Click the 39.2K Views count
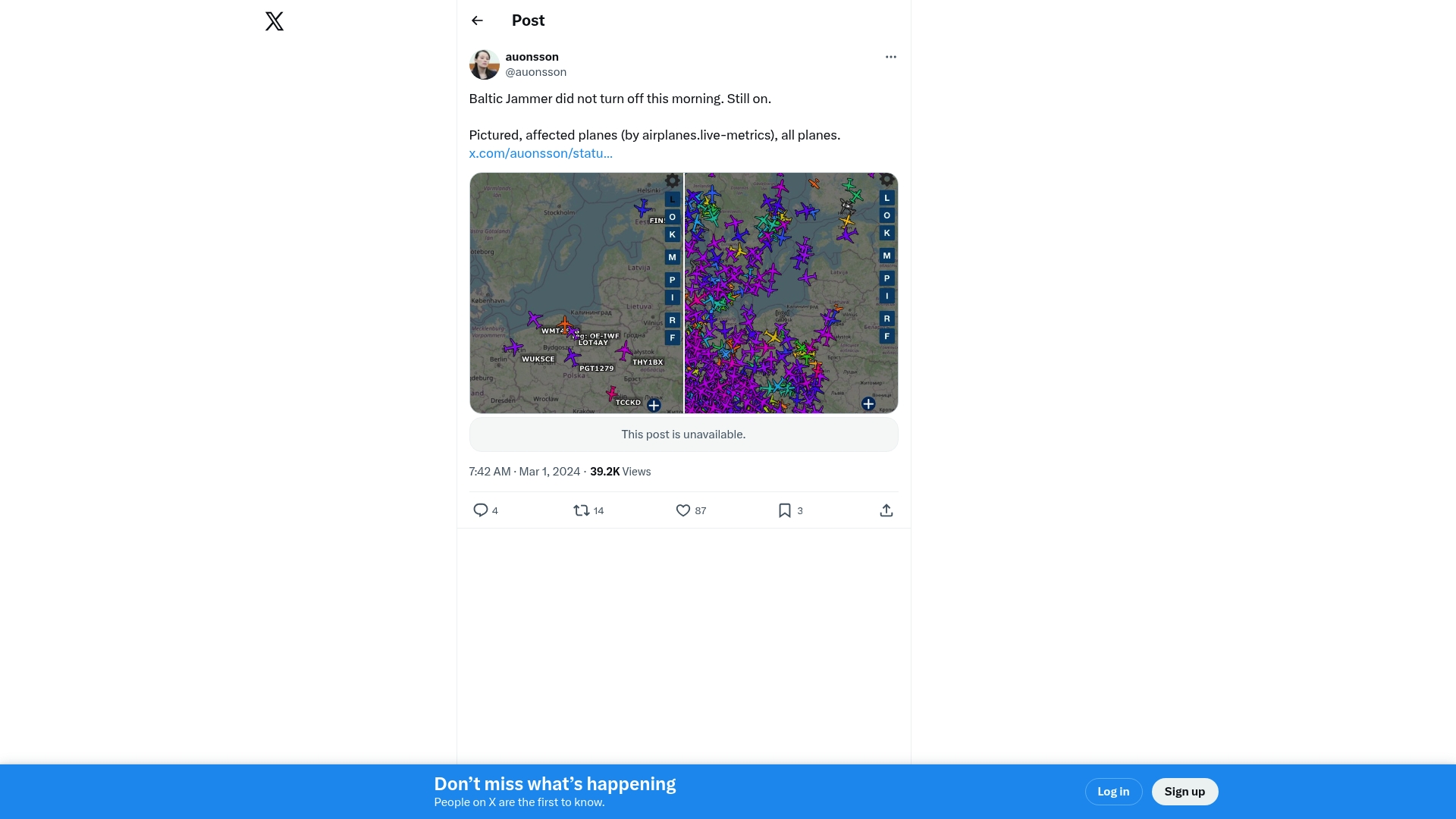Screen dimensions: 1456x819 (620, 472)
